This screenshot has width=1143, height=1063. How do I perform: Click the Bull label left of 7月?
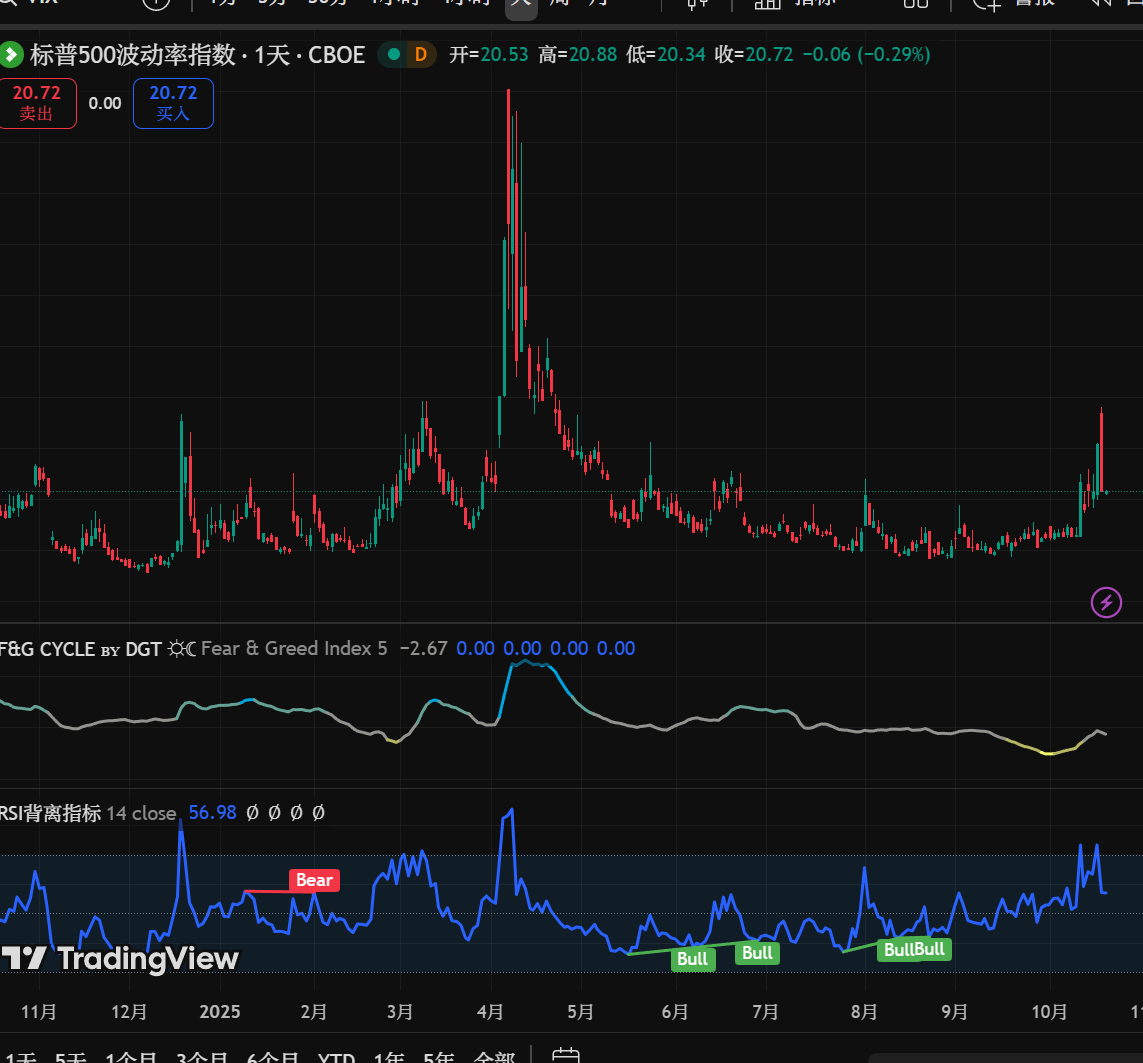click(x=757, y=953)
